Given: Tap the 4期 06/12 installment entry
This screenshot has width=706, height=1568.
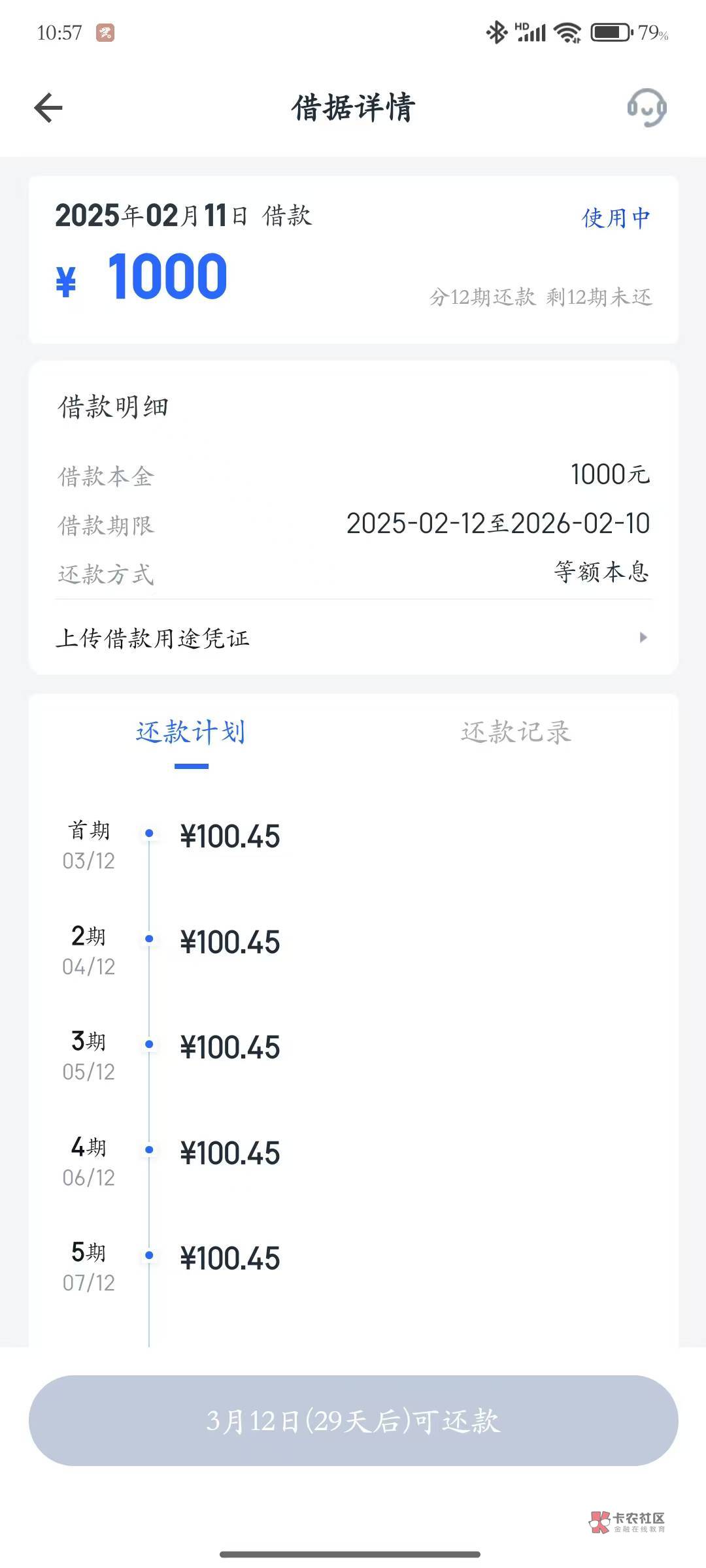Looking at the screenshot, I should (x=89, y=1163).
